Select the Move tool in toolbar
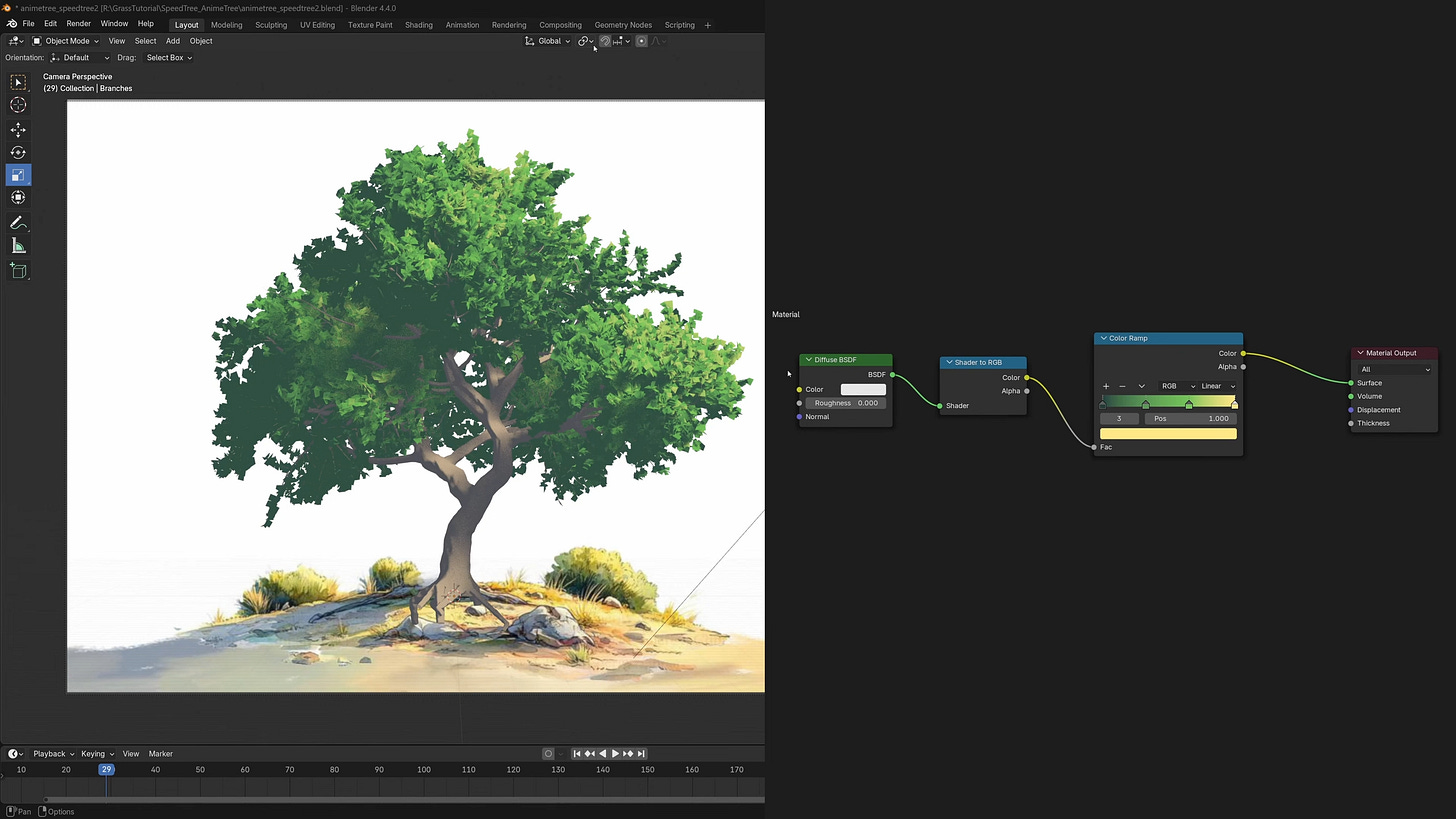The image size is (1456, 819). [18, 130]
